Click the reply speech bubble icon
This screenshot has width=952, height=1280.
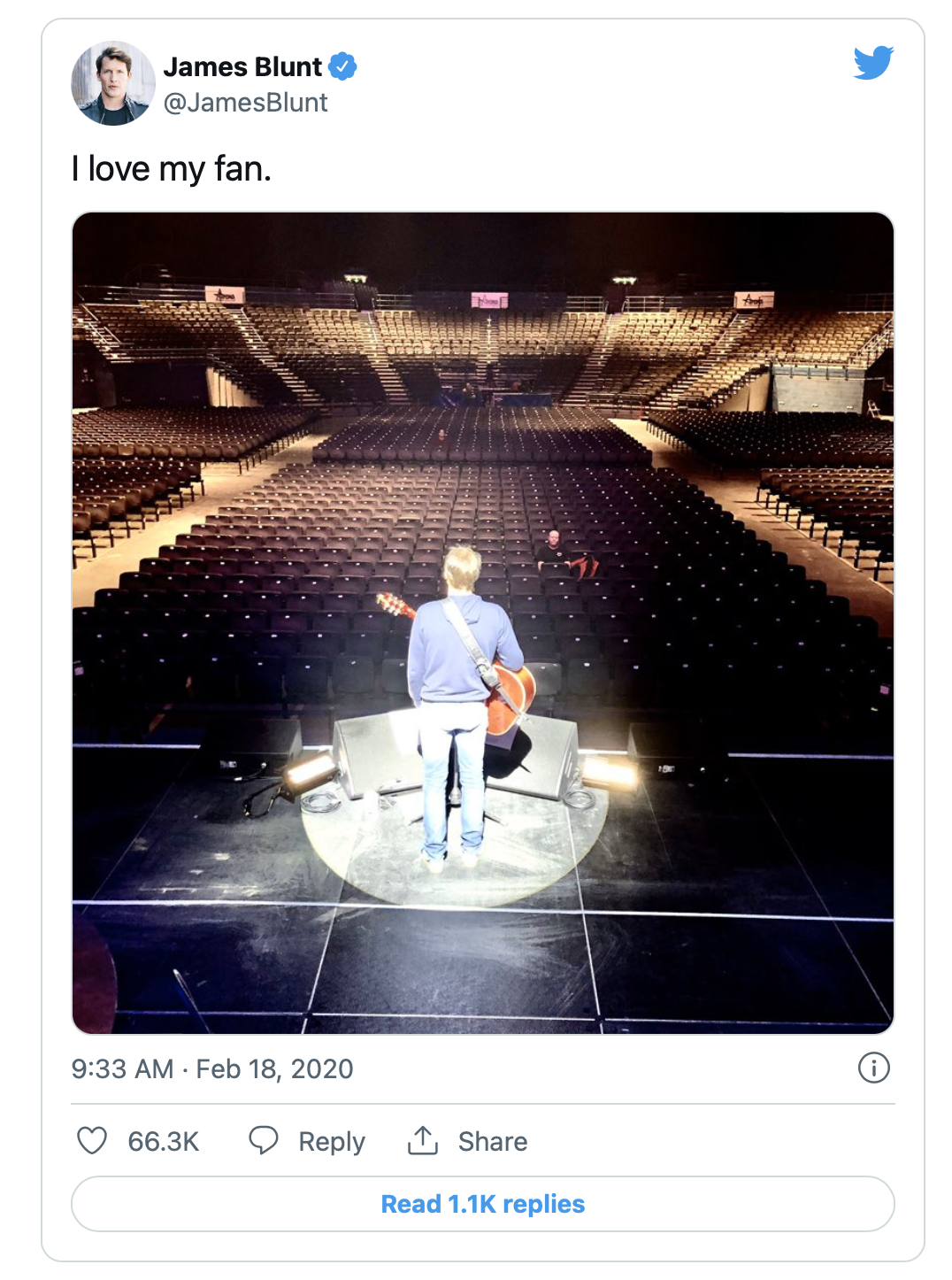(264, 1140)
